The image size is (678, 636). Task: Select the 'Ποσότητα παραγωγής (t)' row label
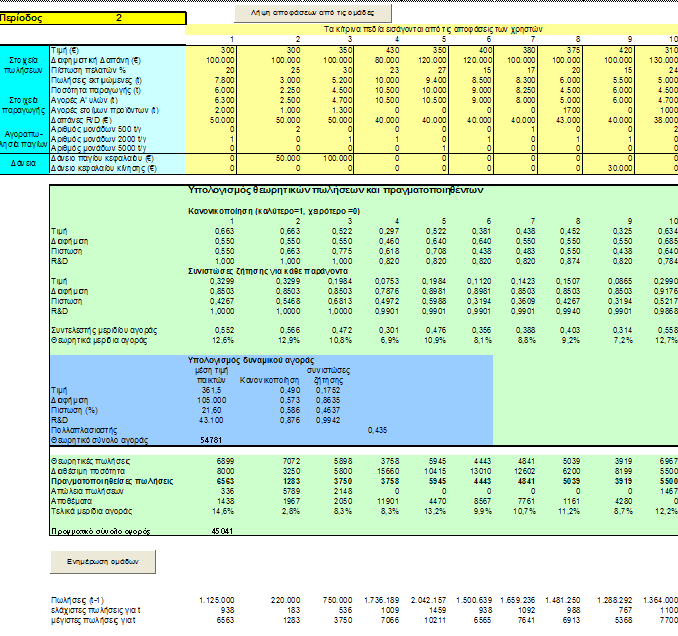(96, 90)
